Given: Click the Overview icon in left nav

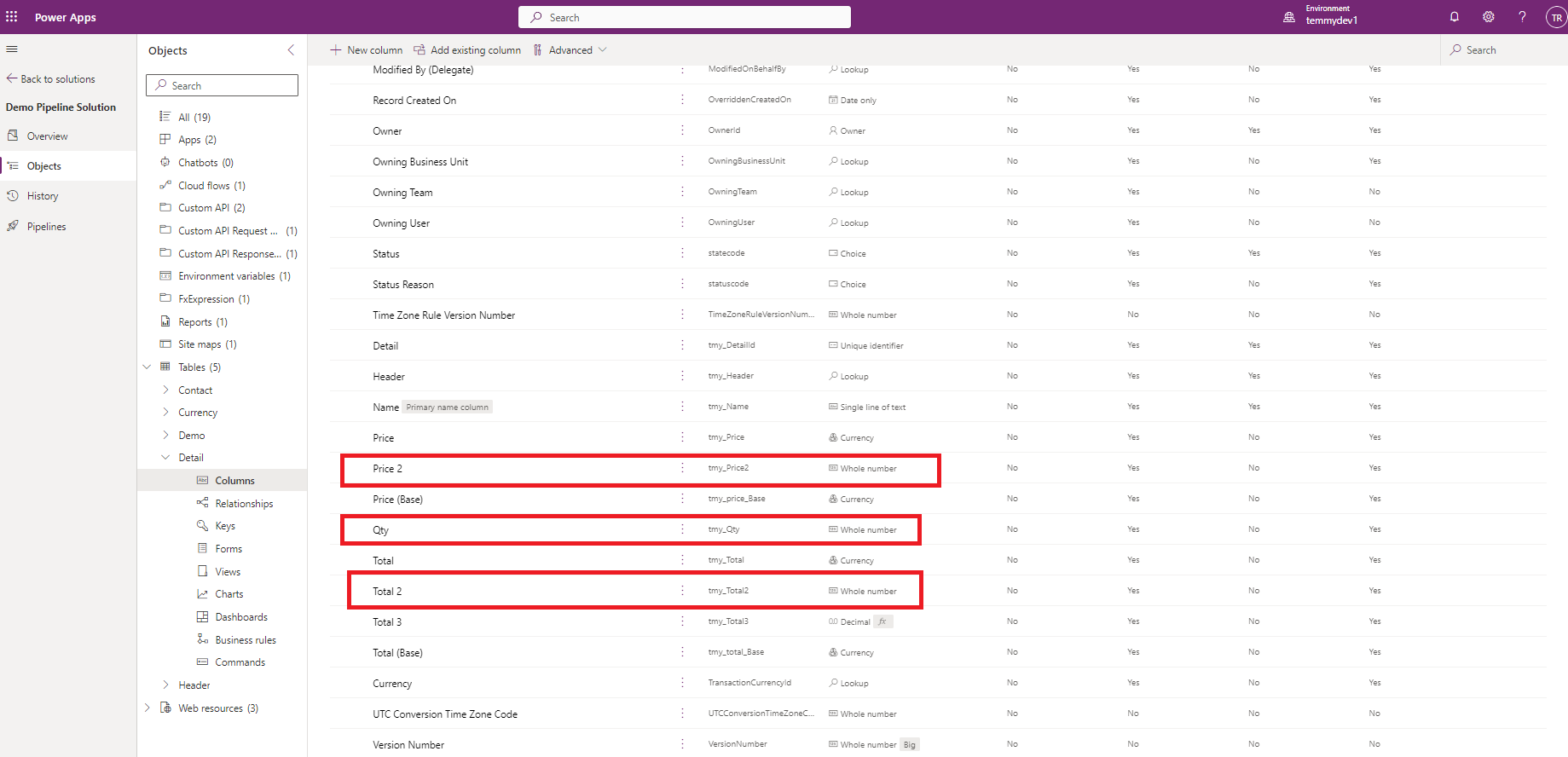Looking at the screenshot, I should click(13, 136).
